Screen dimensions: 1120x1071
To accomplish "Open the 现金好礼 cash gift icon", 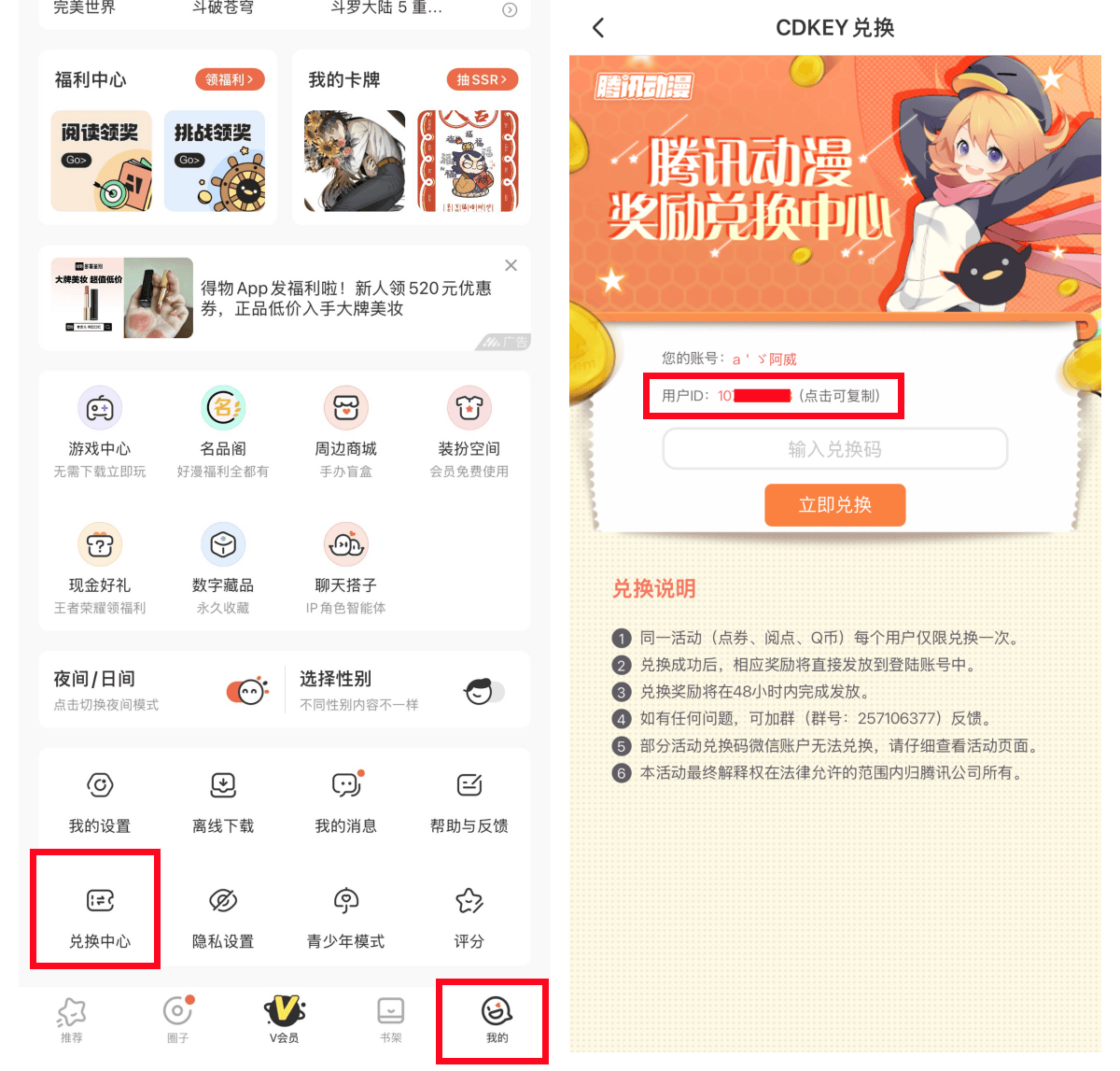I will pos(100,544).
